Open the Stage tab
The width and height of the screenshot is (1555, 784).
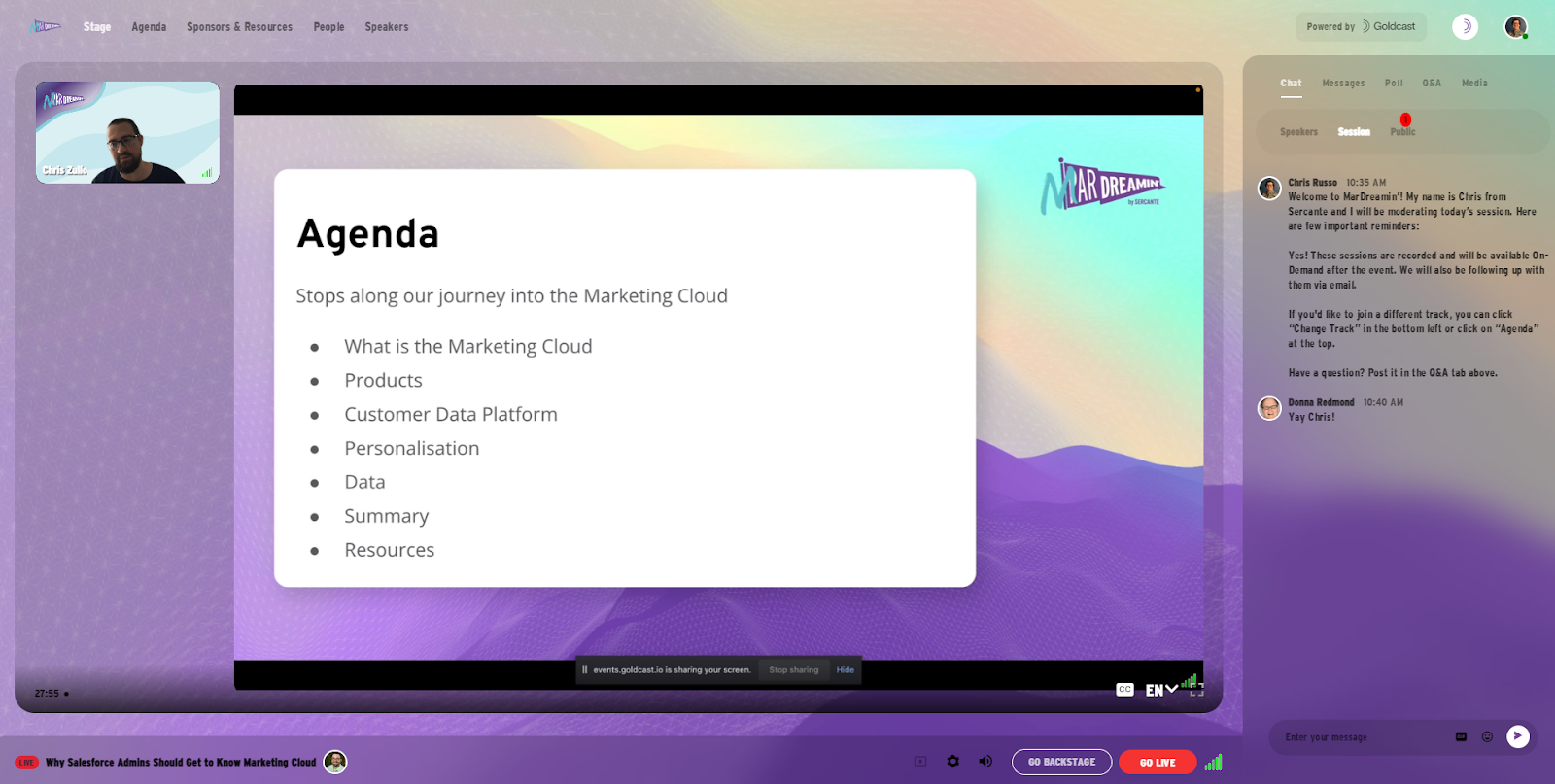pyautogui.click(x=97, y=27)
